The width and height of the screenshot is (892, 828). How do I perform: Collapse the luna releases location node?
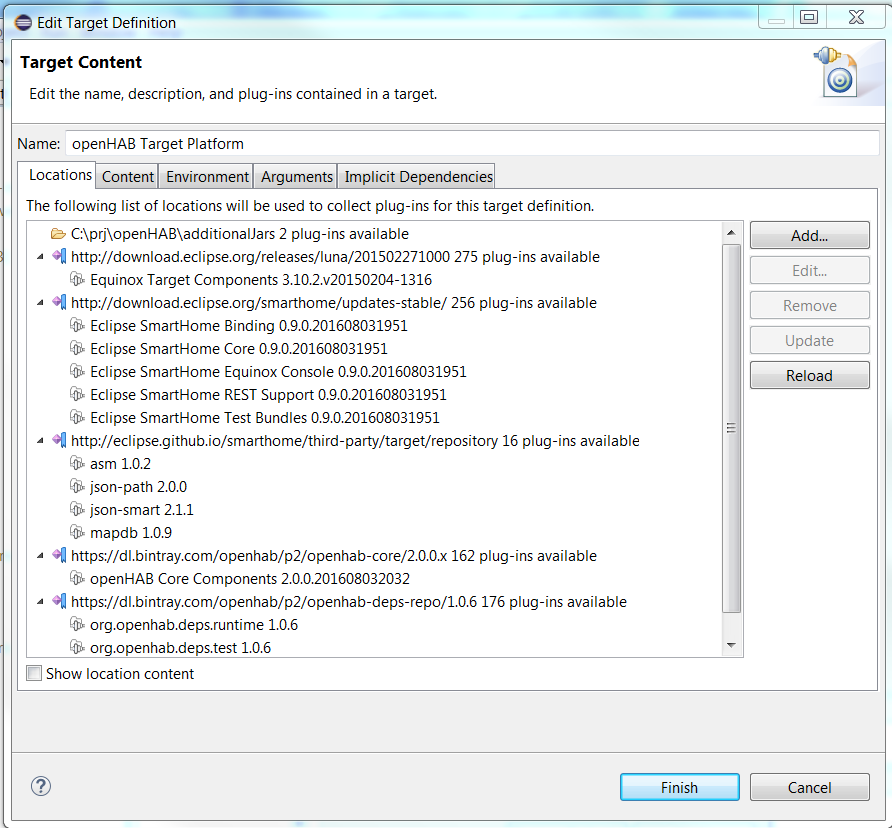[40, 257]
